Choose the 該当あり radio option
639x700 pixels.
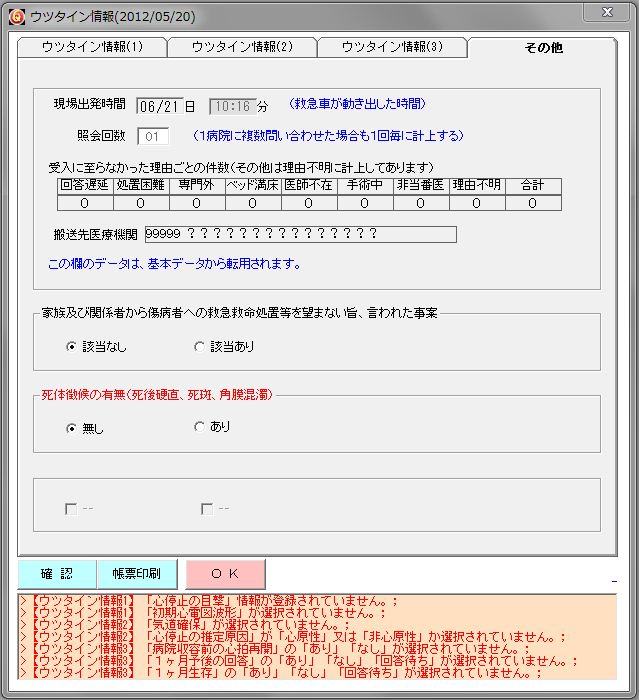tap(199, 347)
